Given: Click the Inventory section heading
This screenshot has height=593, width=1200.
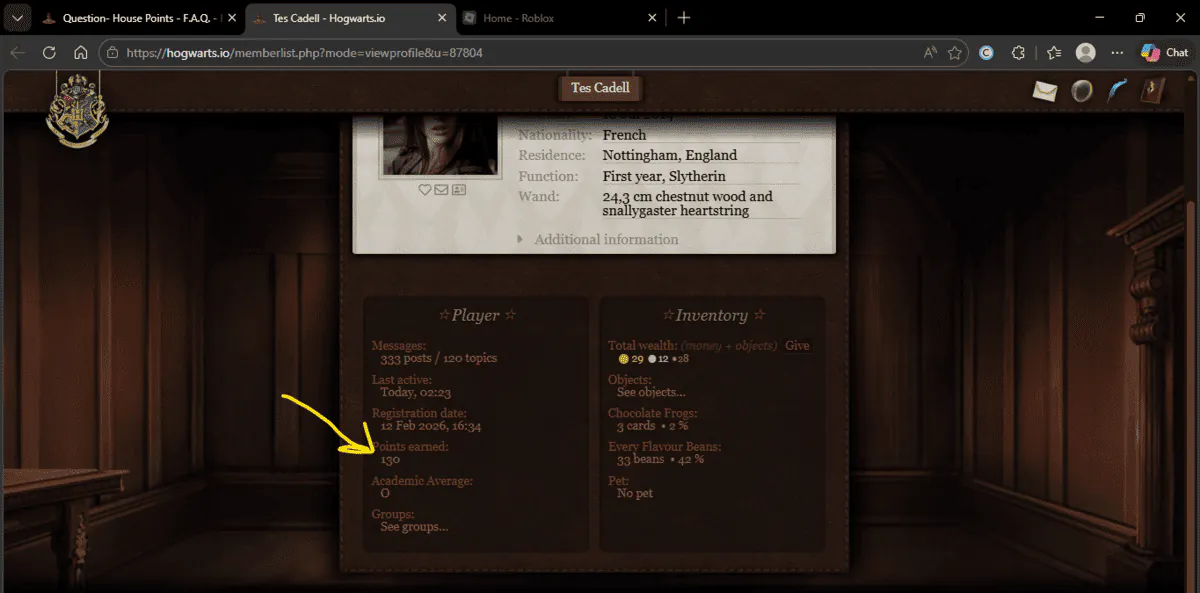Looking at the screenshot, I should pos(712,315).
